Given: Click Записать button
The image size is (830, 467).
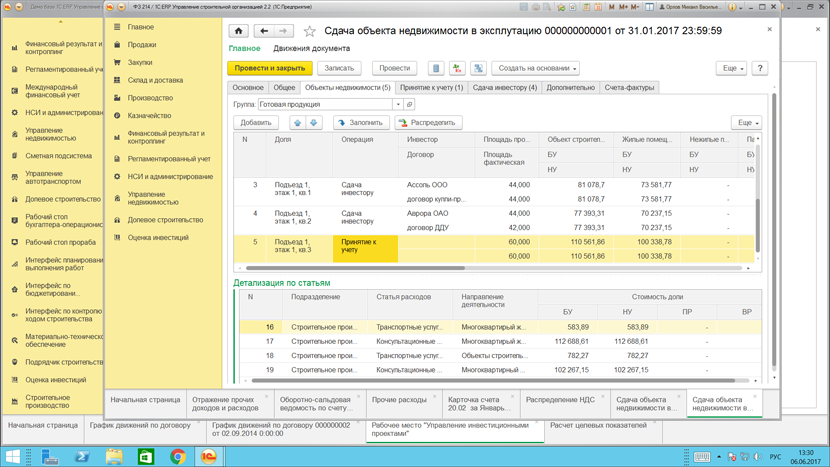Looking at the screenshot, I should point(339,68).
